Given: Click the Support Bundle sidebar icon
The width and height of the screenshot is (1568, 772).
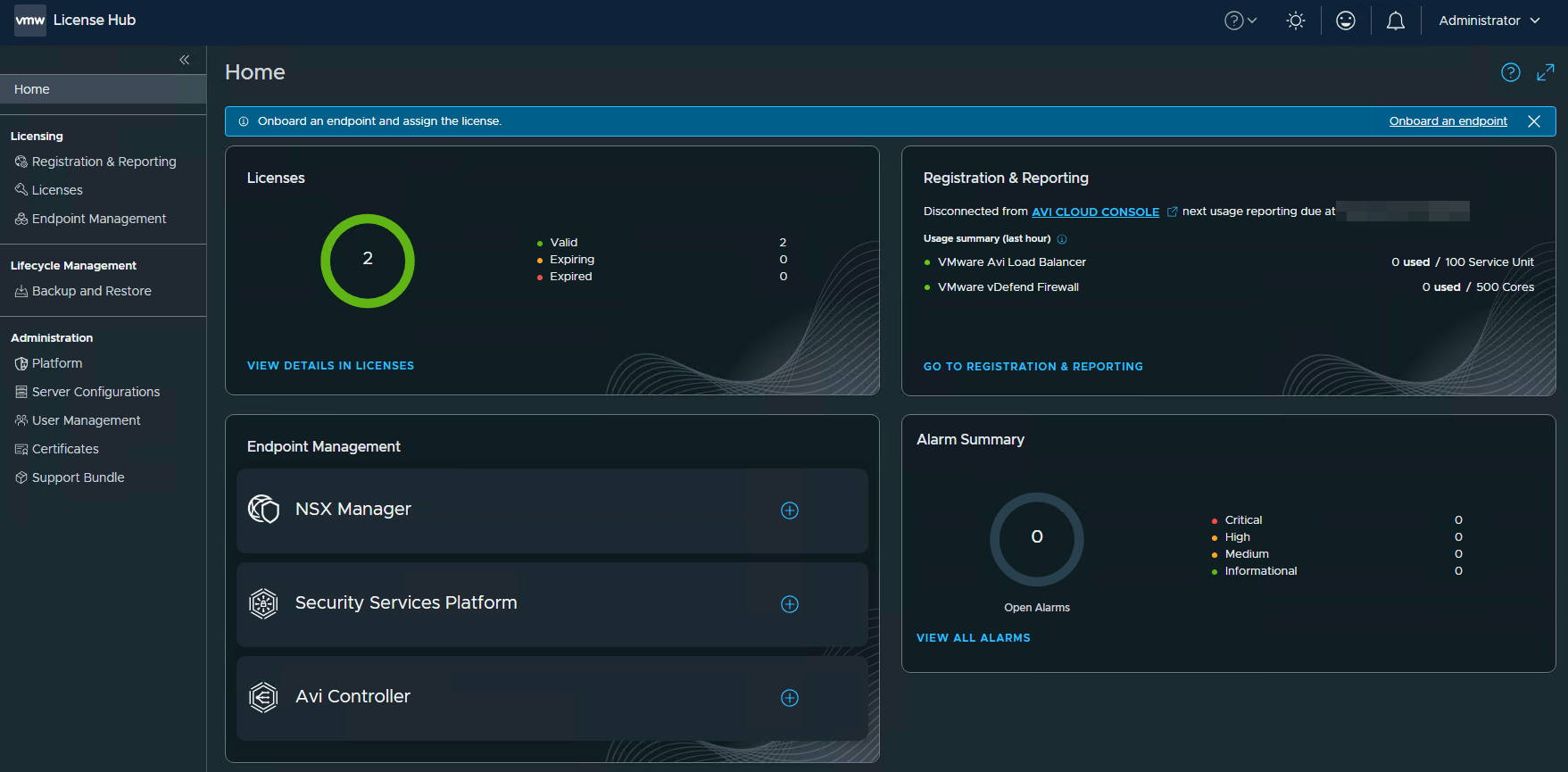Looking at the screenshot, I should click(21, 477).
